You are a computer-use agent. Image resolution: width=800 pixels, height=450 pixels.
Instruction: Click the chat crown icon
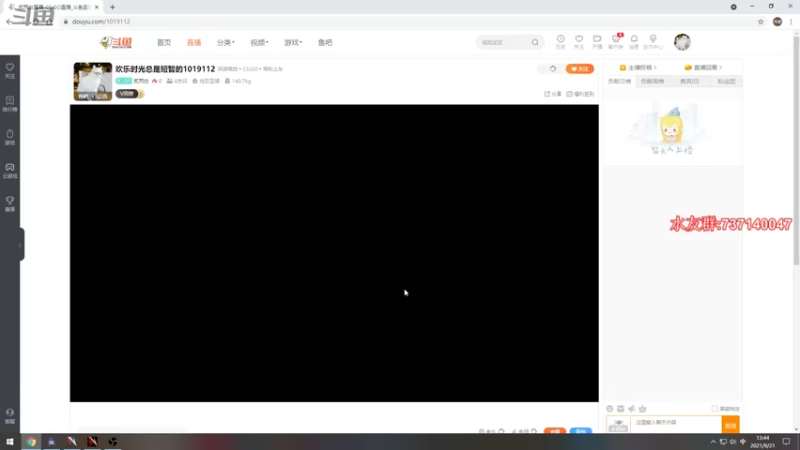[x=643, y=409]
